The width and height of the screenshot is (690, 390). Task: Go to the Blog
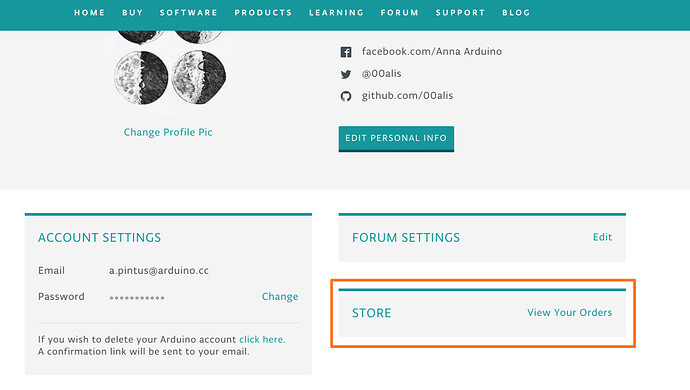[516, 13]
